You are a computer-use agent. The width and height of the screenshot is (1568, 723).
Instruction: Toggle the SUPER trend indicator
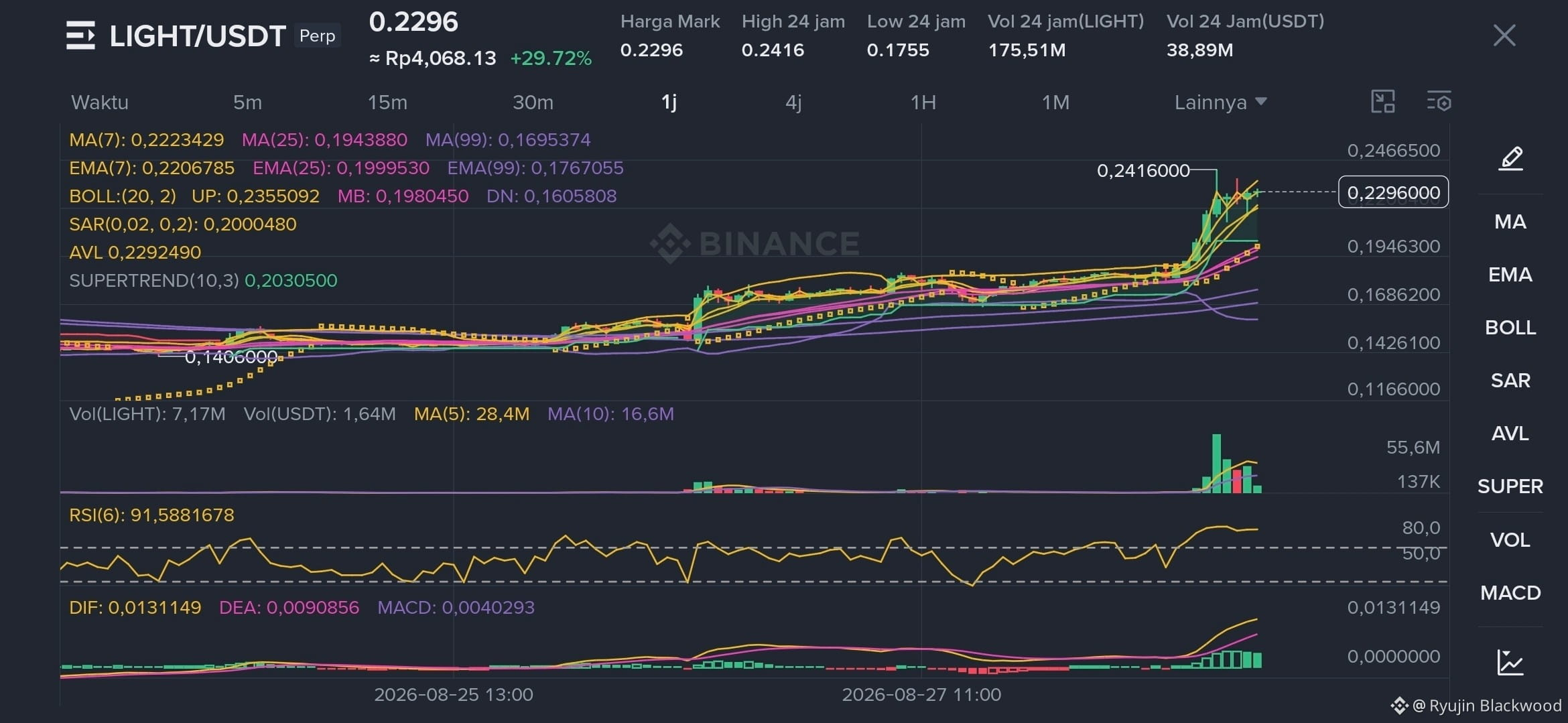[1510, 486]
